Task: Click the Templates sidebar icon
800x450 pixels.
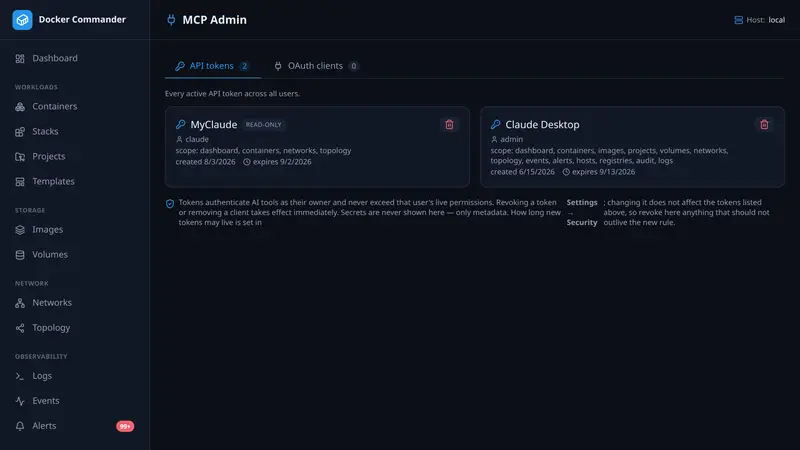Action: 20,182
